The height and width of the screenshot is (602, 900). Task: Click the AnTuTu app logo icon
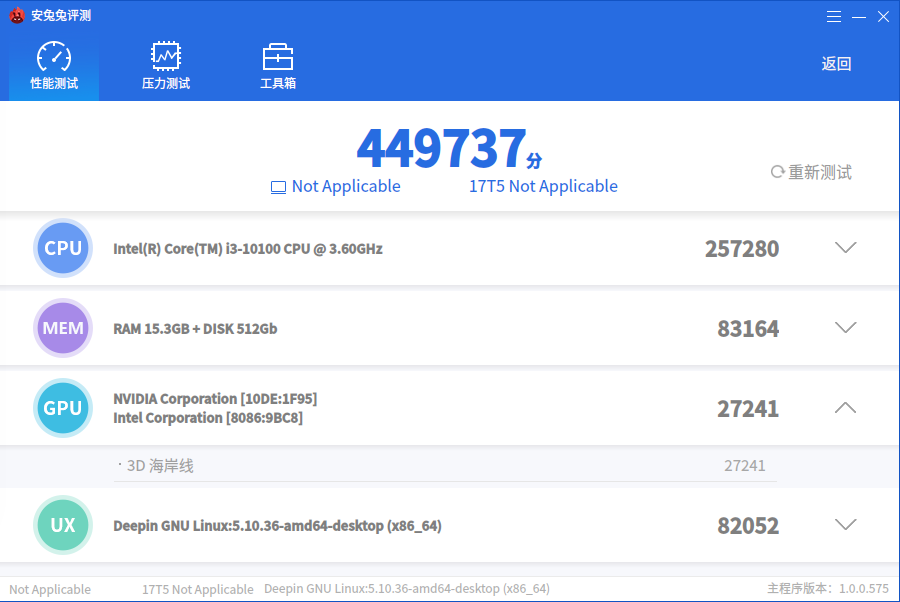coord(17,15)
